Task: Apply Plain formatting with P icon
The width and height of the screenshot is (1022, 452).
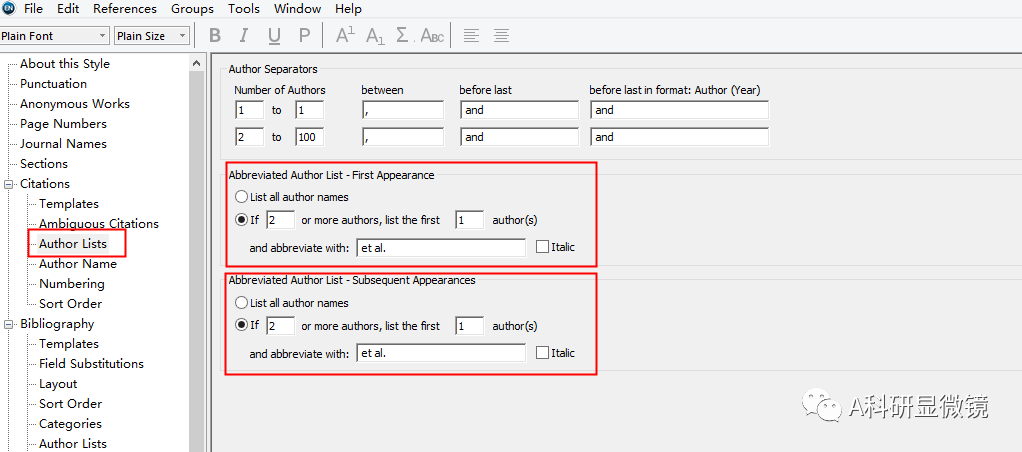Action: [x=304, y=36]
